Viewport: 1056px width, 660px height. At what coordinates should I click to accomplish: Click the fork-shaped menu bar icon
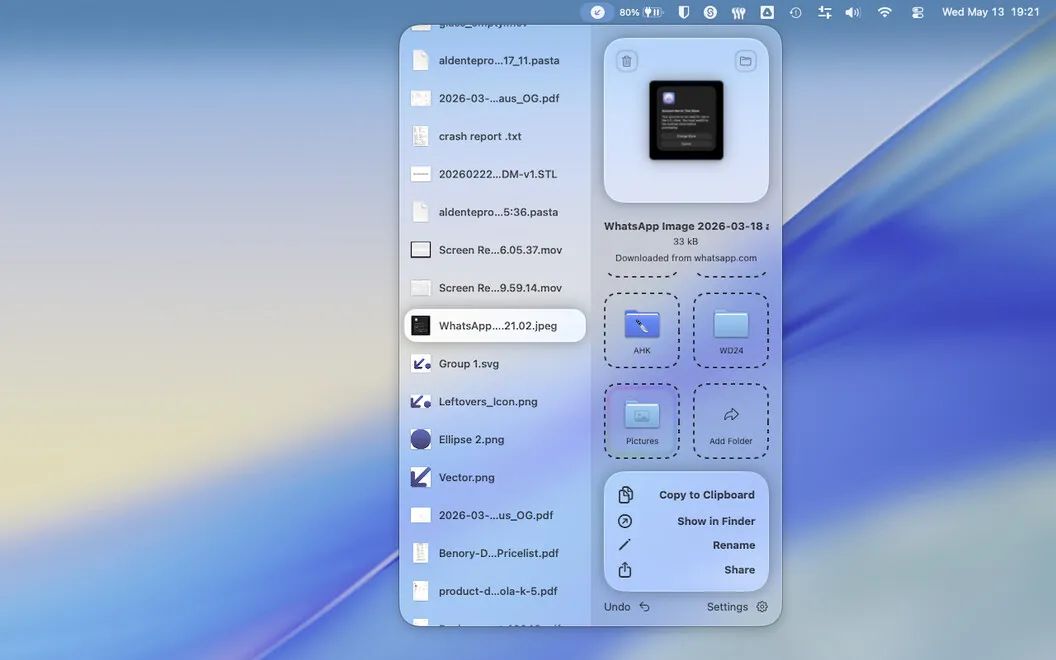pyautogui.click(x=739, y=12)
